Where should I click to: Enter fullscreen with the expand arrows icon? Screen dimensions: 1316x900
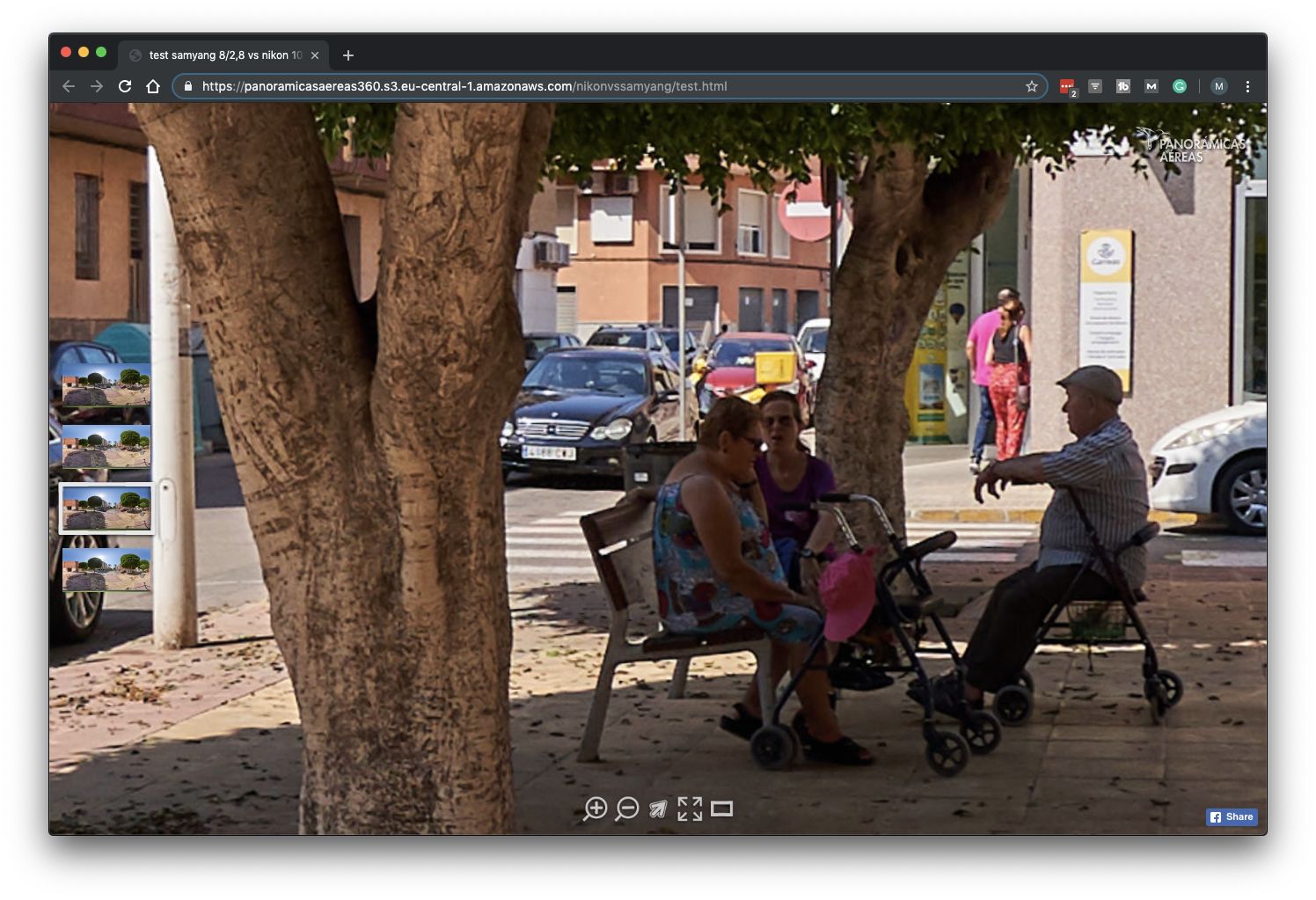pos(690,809)
